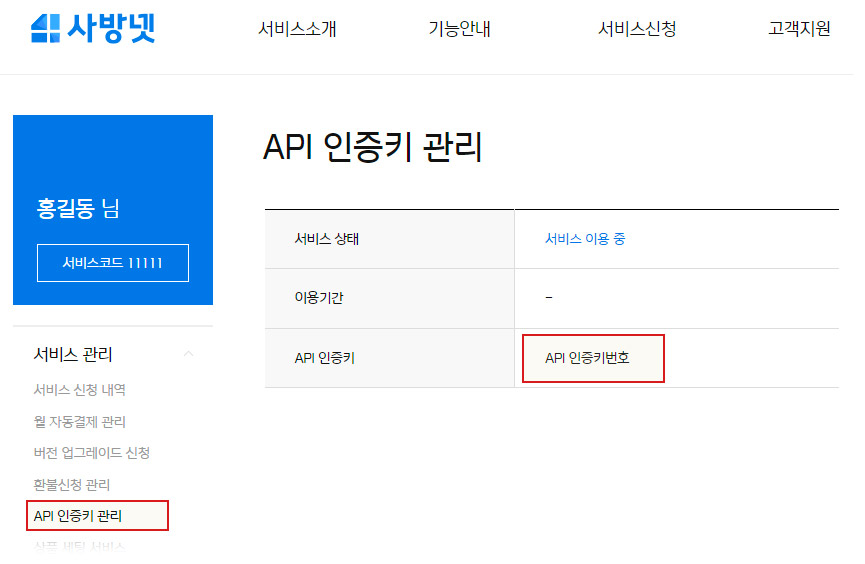Select the 서비스 관리 sidebar heading

(73, 354)
